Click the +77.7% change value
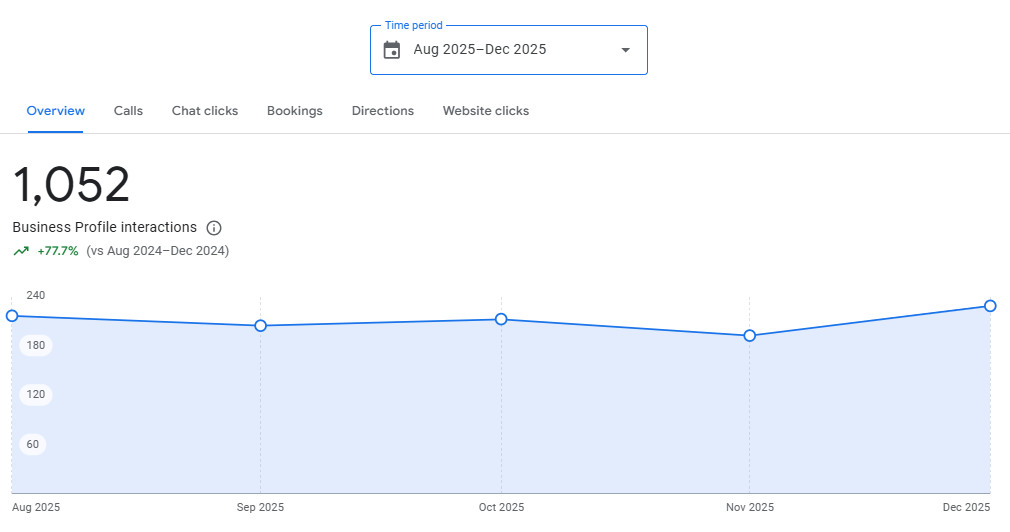1010x532 pixels. (x=58, y=251)
